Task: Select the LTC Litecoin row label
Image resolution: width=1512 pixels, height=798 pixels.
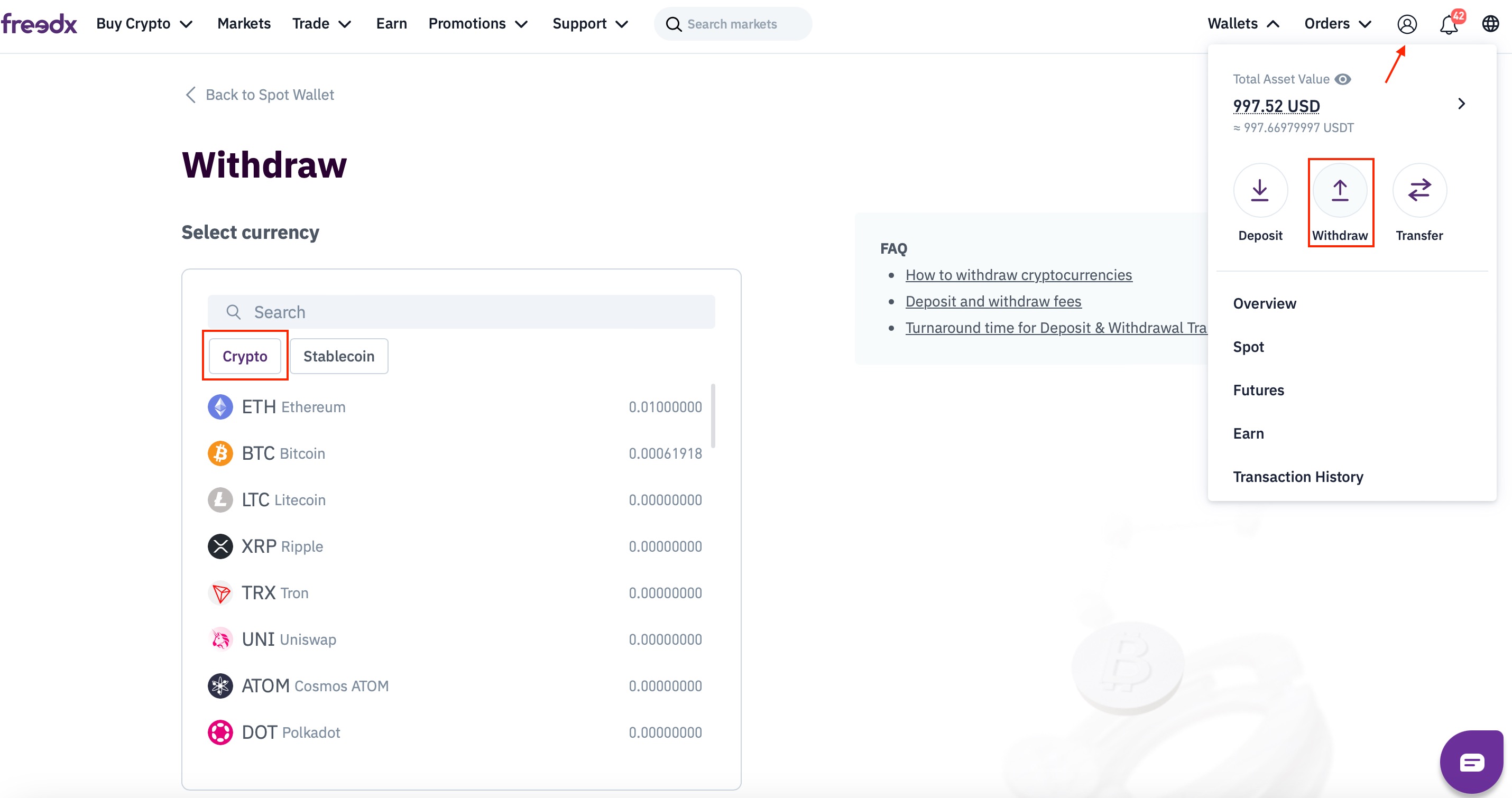Action: coord(283,500)
